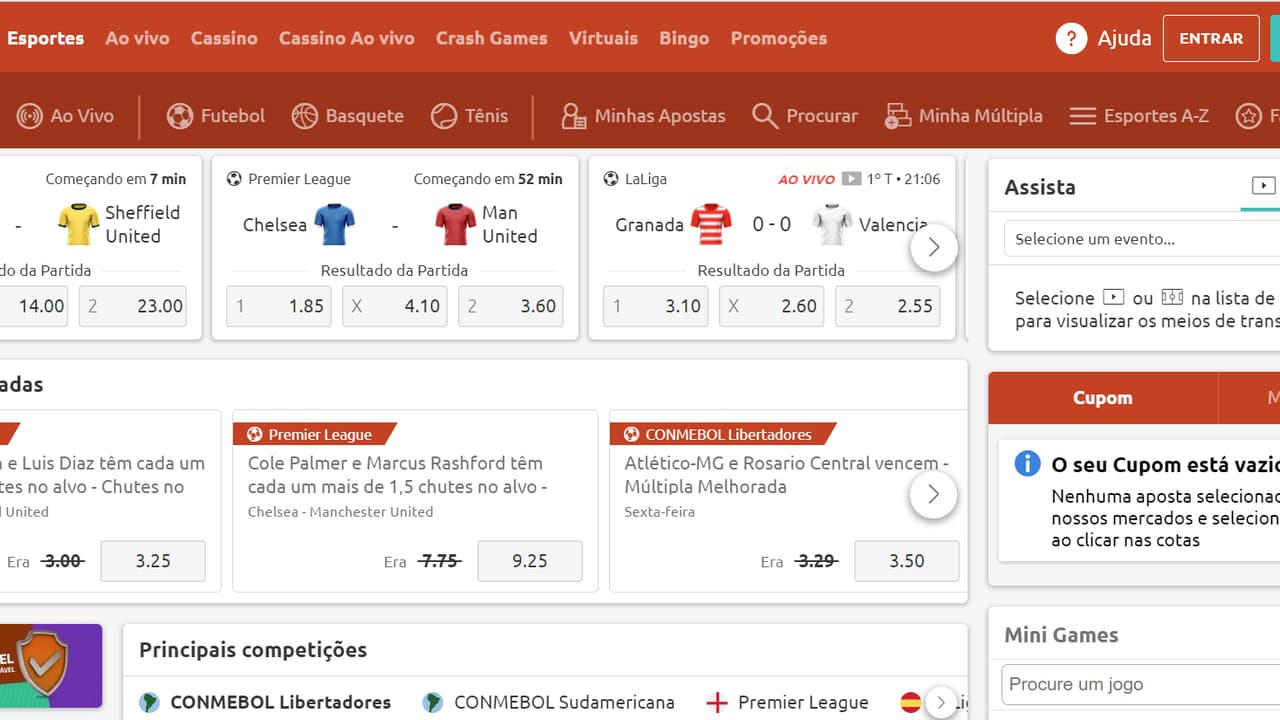Click the info icon in empty Cupom message
This screenshot has height=720, width=1280.
click(1027, 464)
